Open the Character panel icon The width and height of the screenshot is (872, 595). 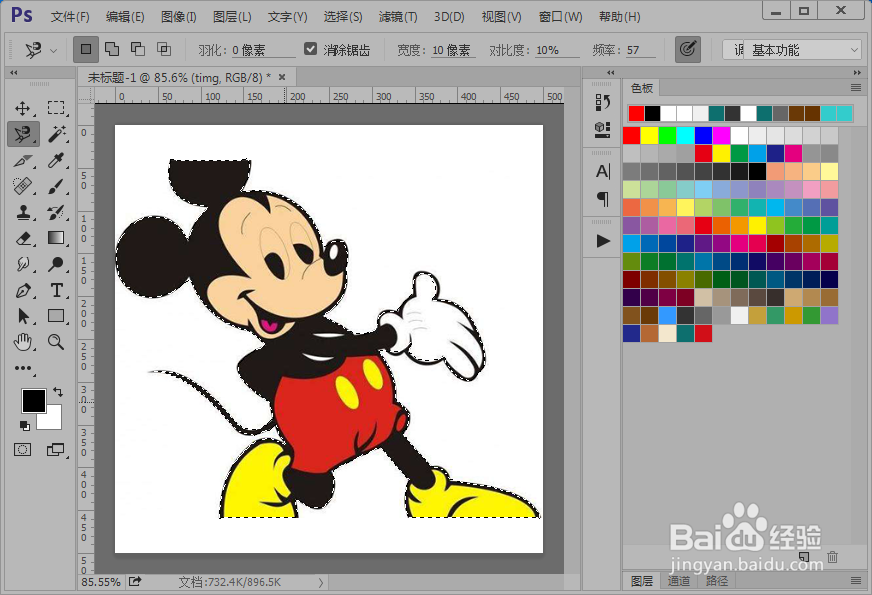602,171
